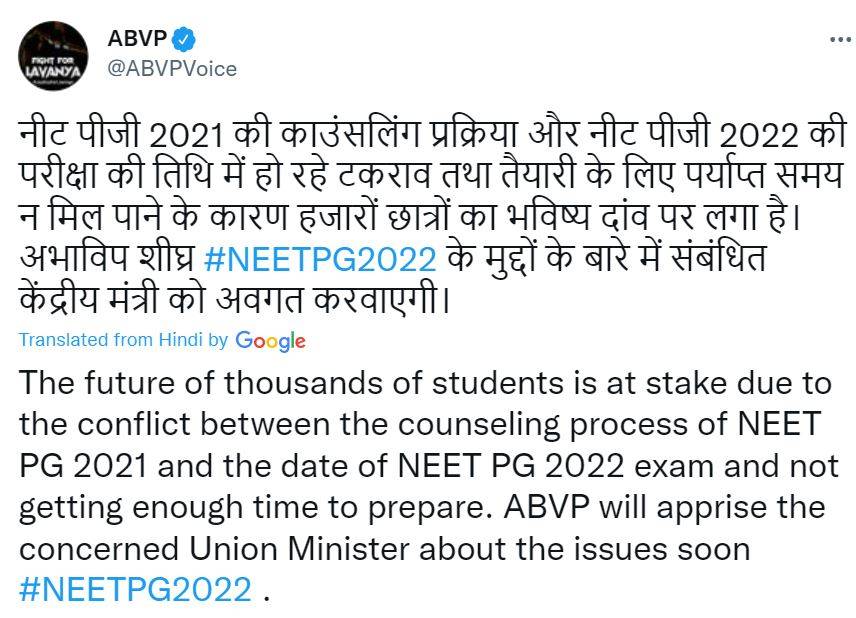The image size is (856, 618).
Task: Click the Hindi word "अभाविप" in the tweet
Action: tap(71, 259)
